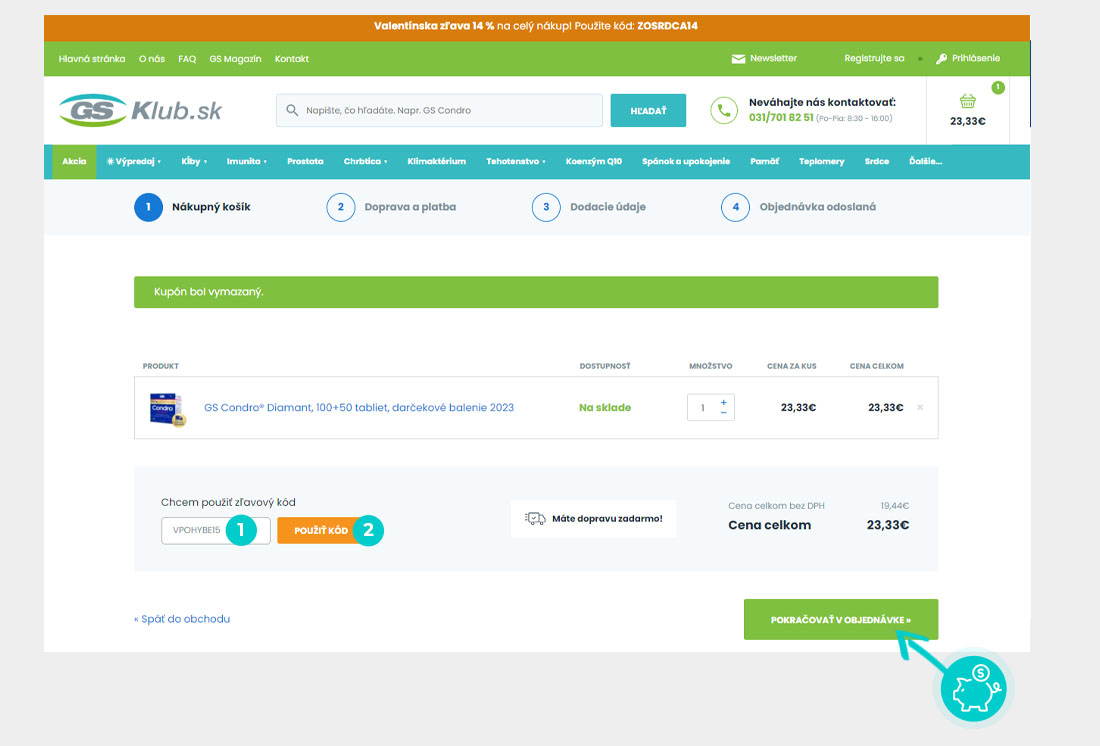Click POKRAČOVAŤ V OBJEDNÁVKE button
This screenshot has width=1100, height=746.
tap(840, 620)
